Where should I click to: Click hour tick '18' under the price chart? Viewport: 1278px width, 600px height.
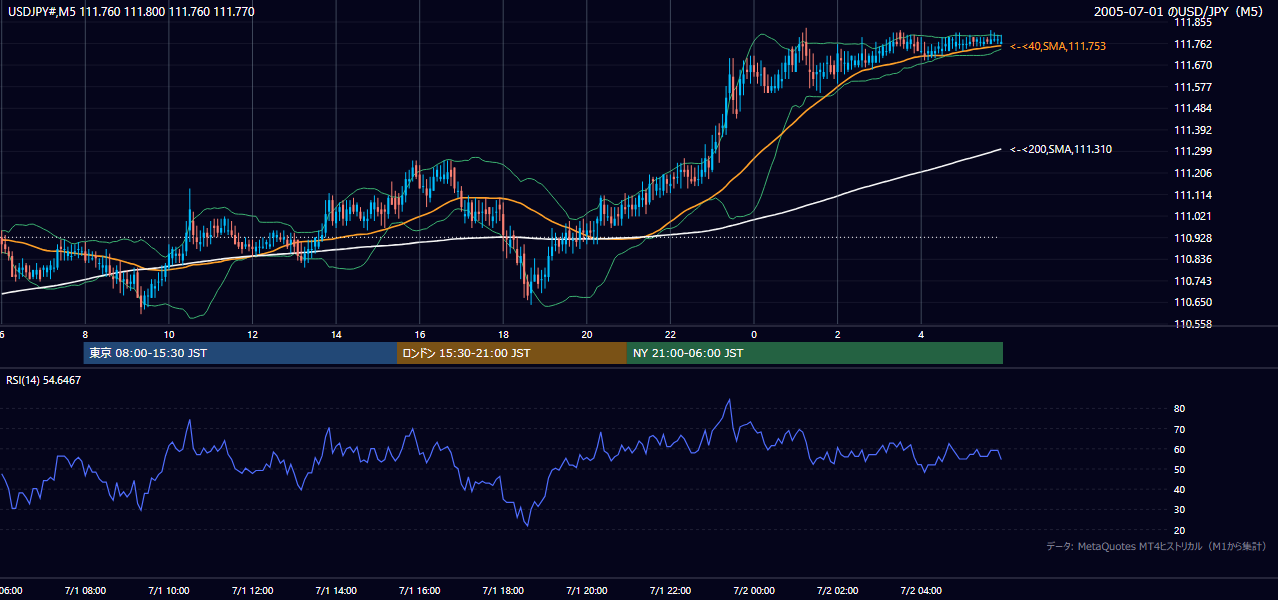pos(503,335)
